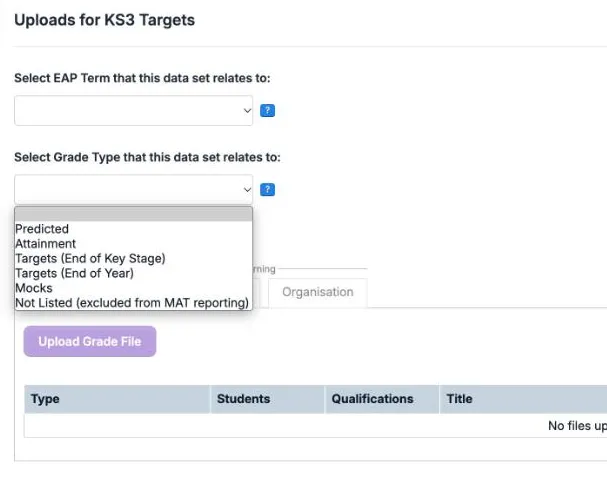Click the Title column header
607x478 pixels.
click(523, 399)
